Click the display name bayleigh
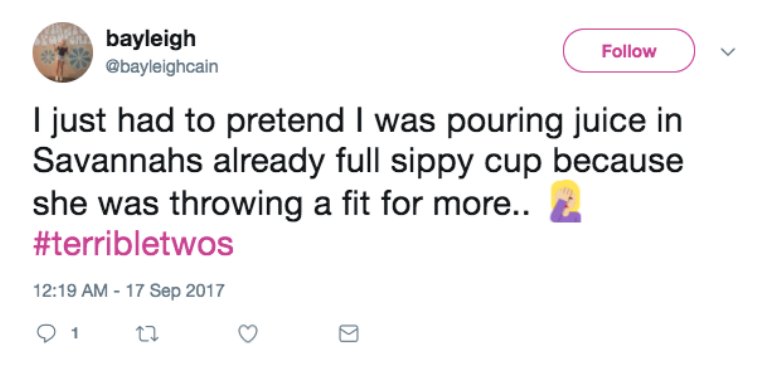 pyautogui.click(x=151, y=39)
